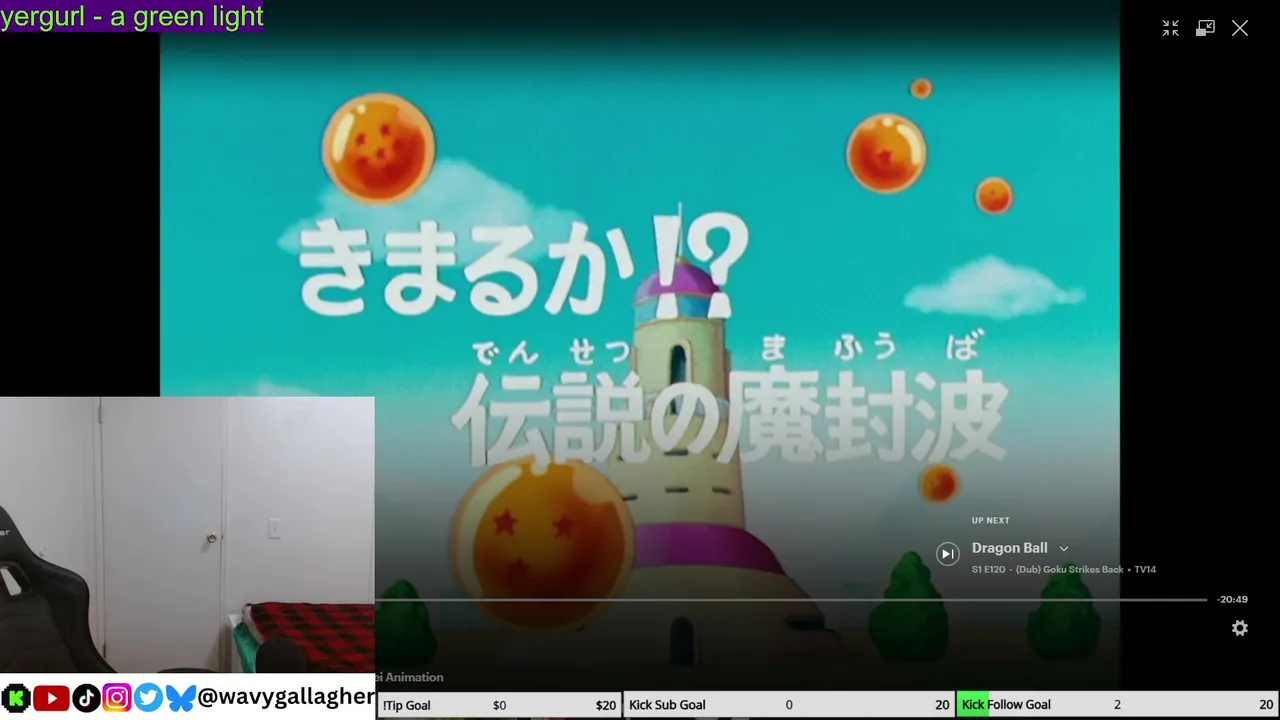Click the UP NEXT label
This screenshot has height=720, width=1280.
click(990, 520)
